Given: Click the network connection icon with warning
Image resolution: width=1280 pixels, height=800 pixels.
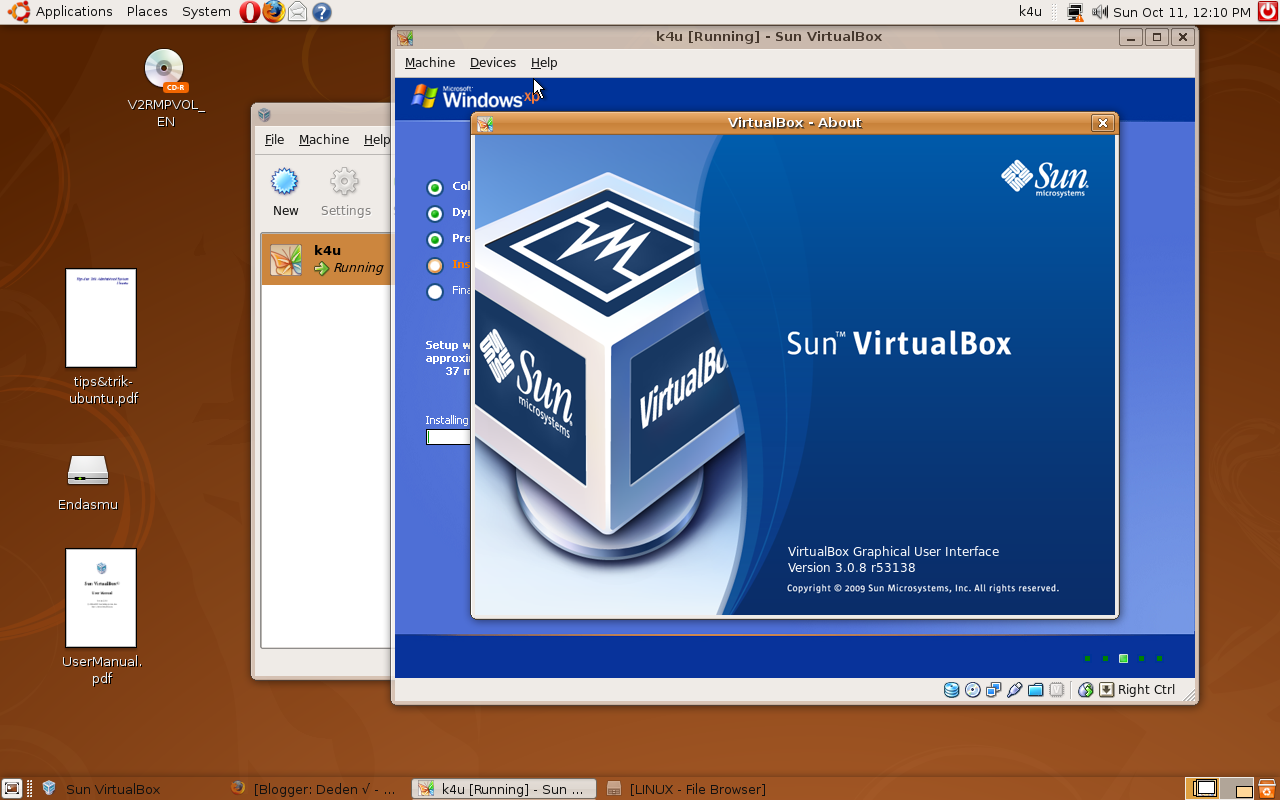Looking at the screenshot, I should coord(1075,12).
